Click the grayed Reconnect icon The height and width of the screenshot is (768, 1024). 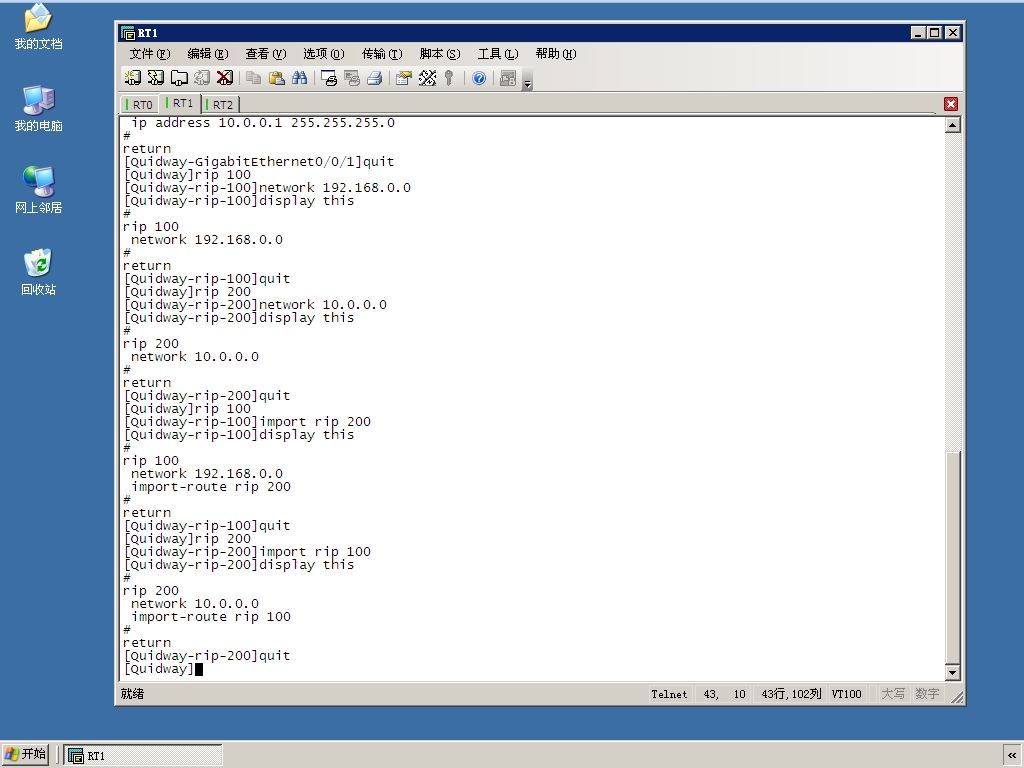tap(202, 78)
